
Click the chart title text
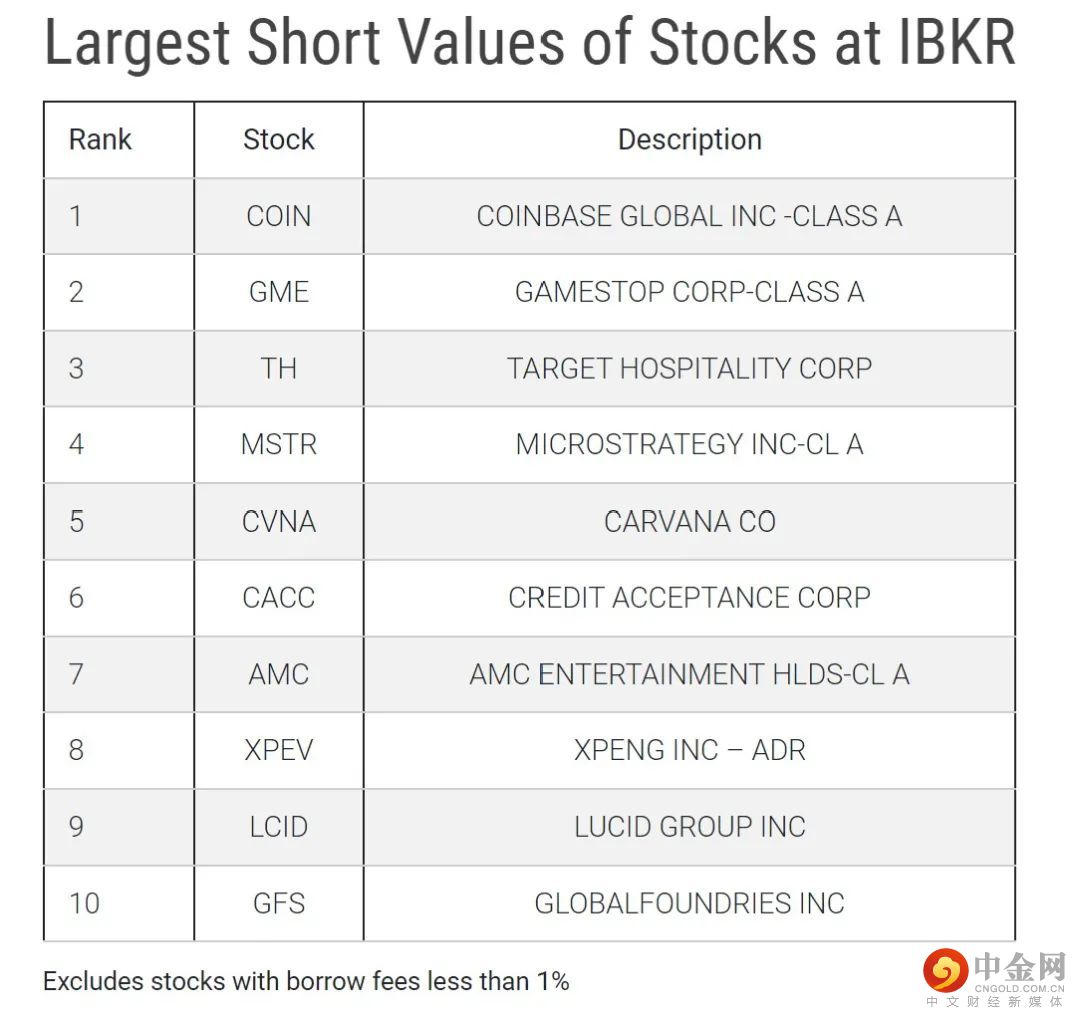pyautogui.click(x=530, y=43)
